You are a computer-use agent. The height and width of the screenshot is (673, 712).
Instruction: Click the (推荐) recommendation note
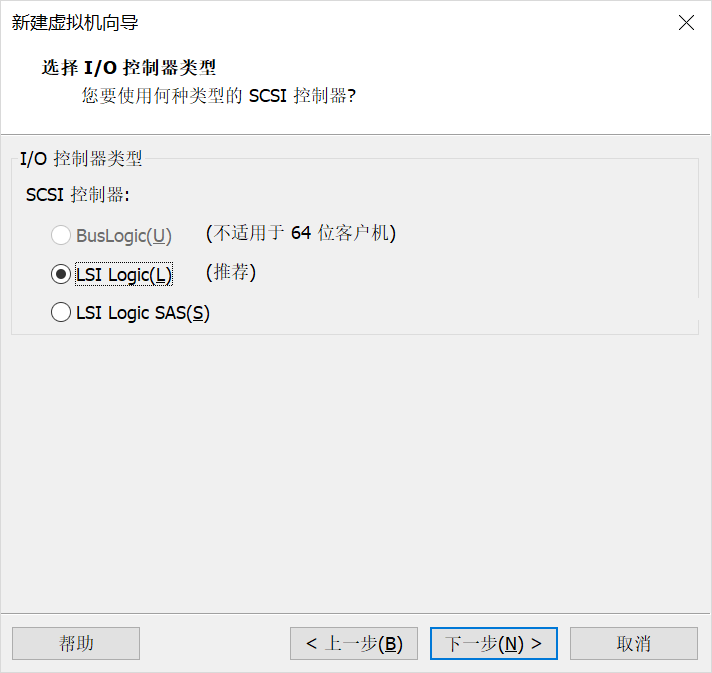(x=231, y=272)
